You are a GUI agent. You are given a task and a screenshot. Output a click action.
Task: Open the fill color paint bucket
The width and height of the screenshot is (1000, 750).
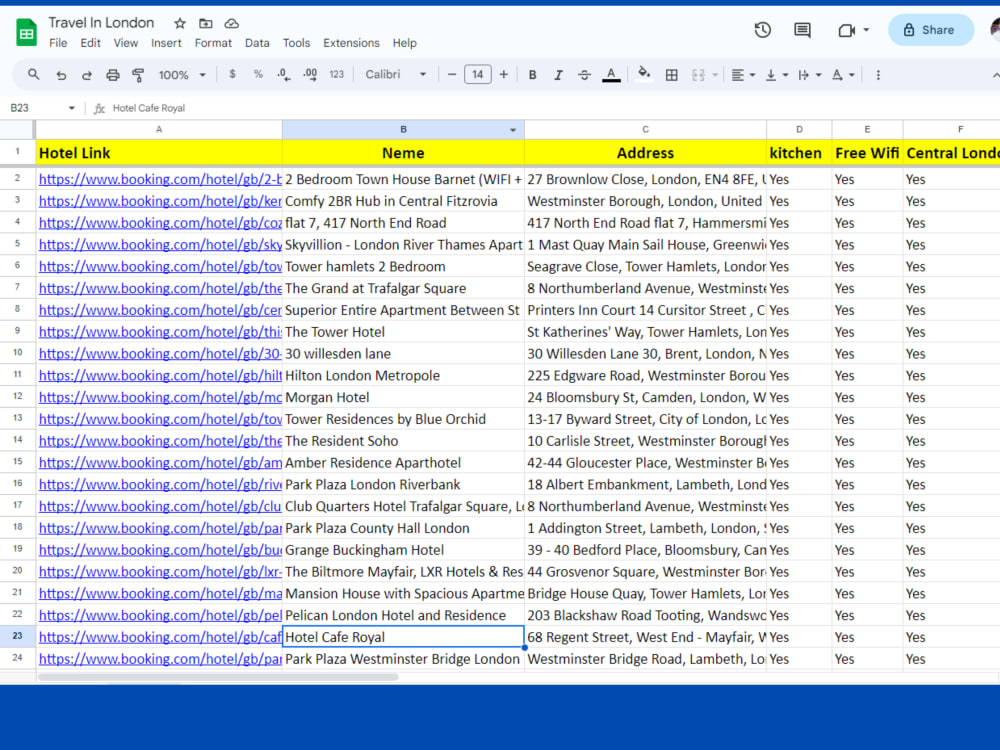pyautogui.click(x=644, y=74)
